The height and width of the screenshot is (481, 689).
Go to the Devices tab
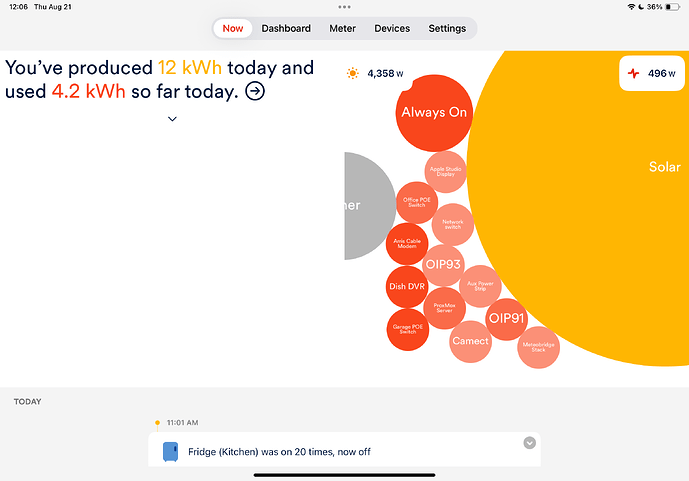coord(392,28)
